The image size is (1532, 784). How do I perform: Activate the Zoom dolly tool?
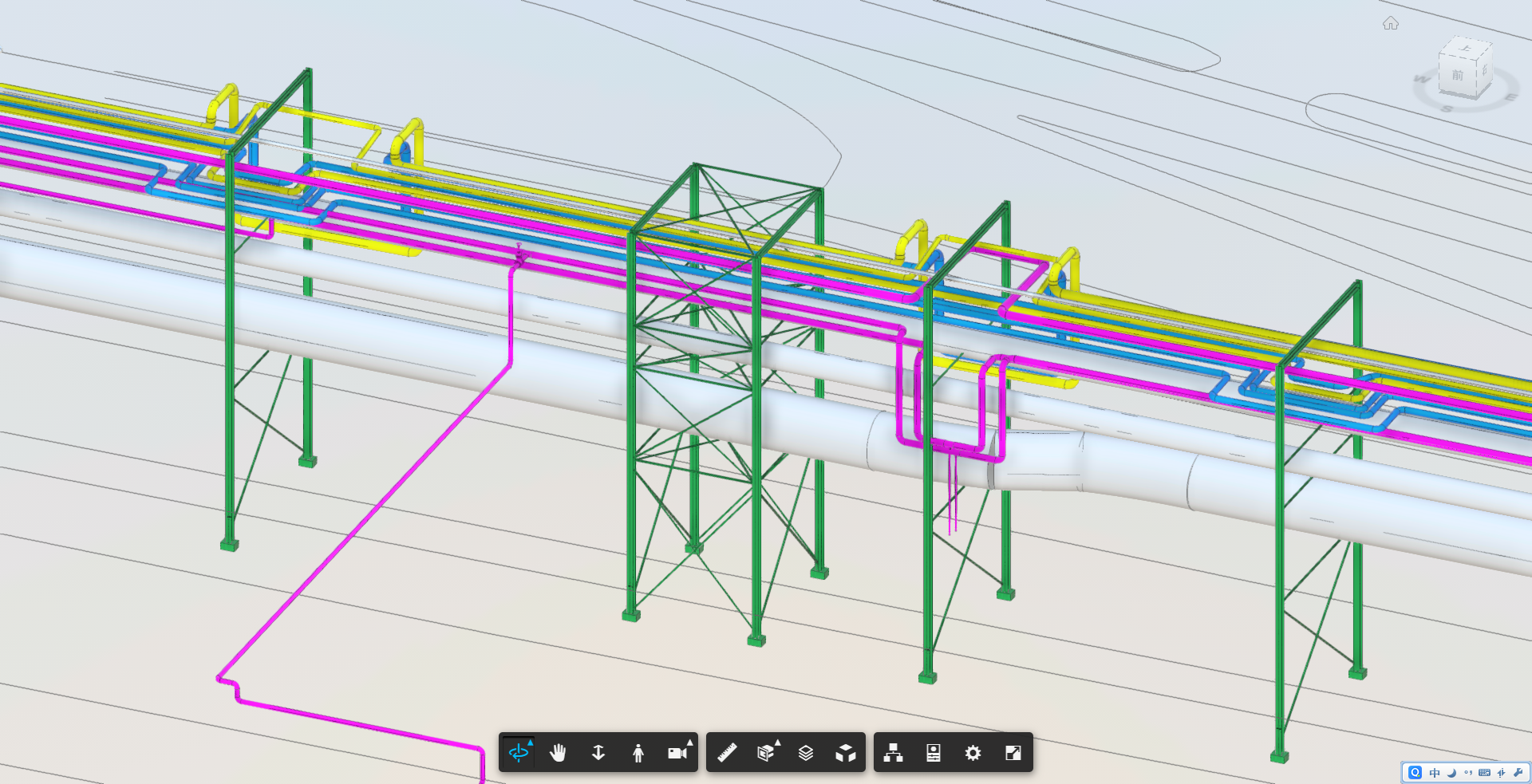pos(598,753)
